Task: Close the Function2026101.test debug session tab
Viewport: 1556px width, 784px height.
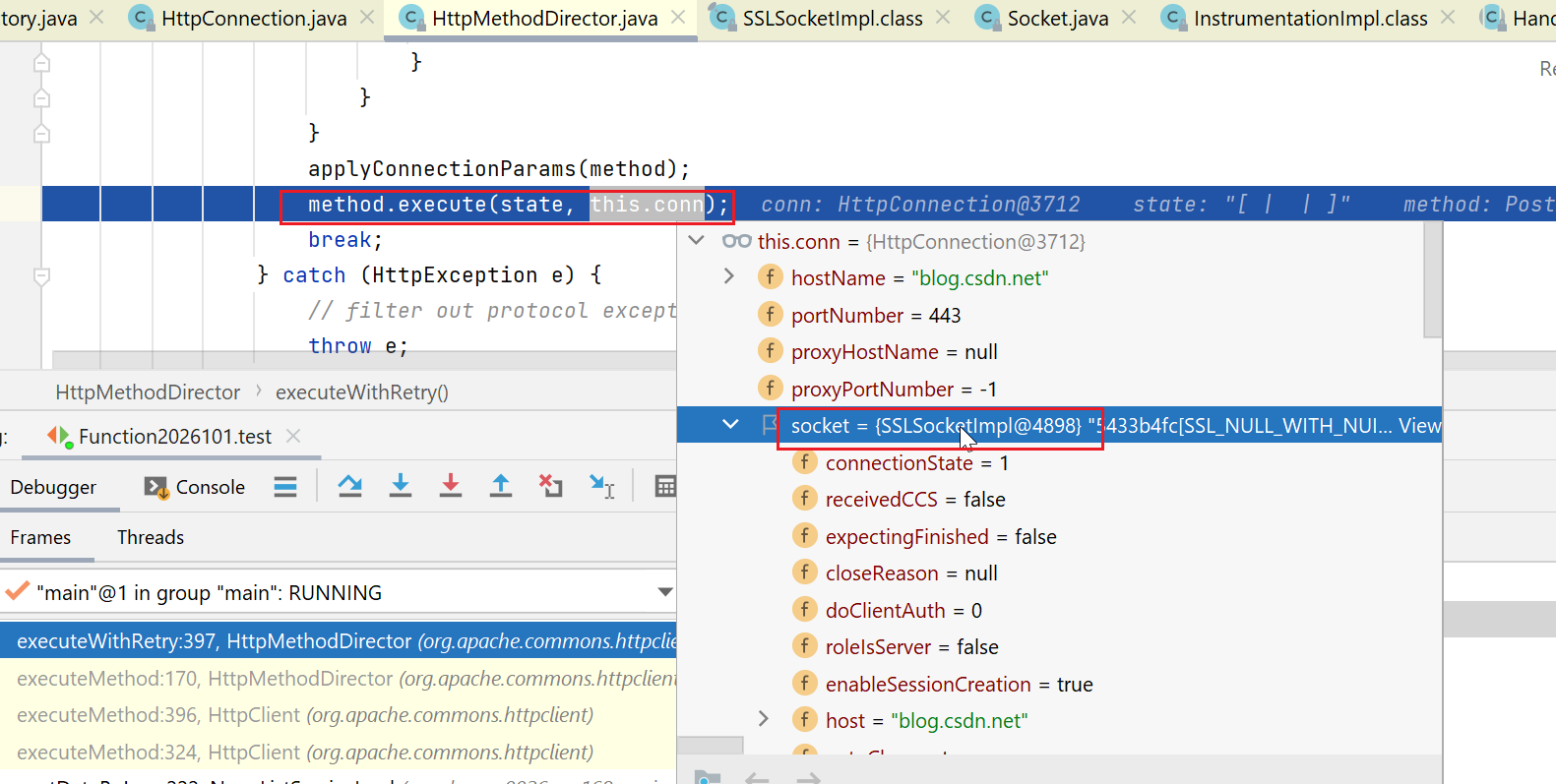Action: [x=293, y=436]
